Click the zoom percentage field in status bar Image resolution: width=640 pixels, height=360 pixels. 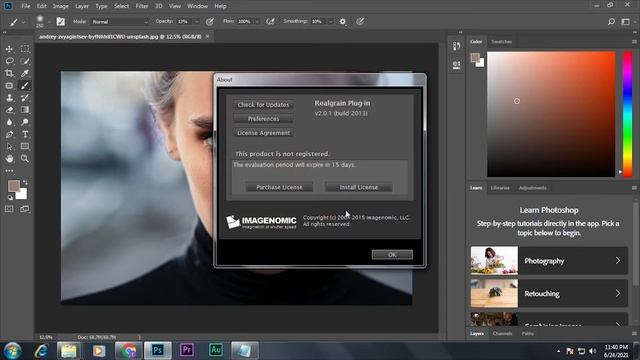click(x=46, y=337)
